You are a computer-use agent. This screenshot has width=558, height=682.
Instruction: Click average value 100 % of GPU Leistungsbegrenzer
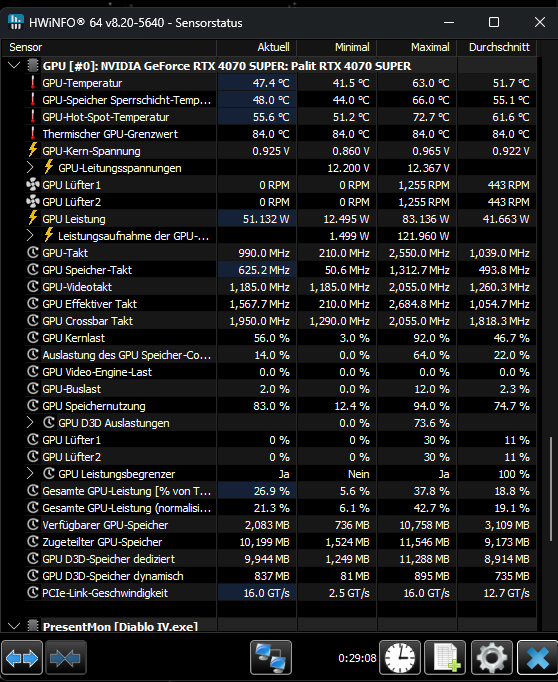click(x=514, y=474)
